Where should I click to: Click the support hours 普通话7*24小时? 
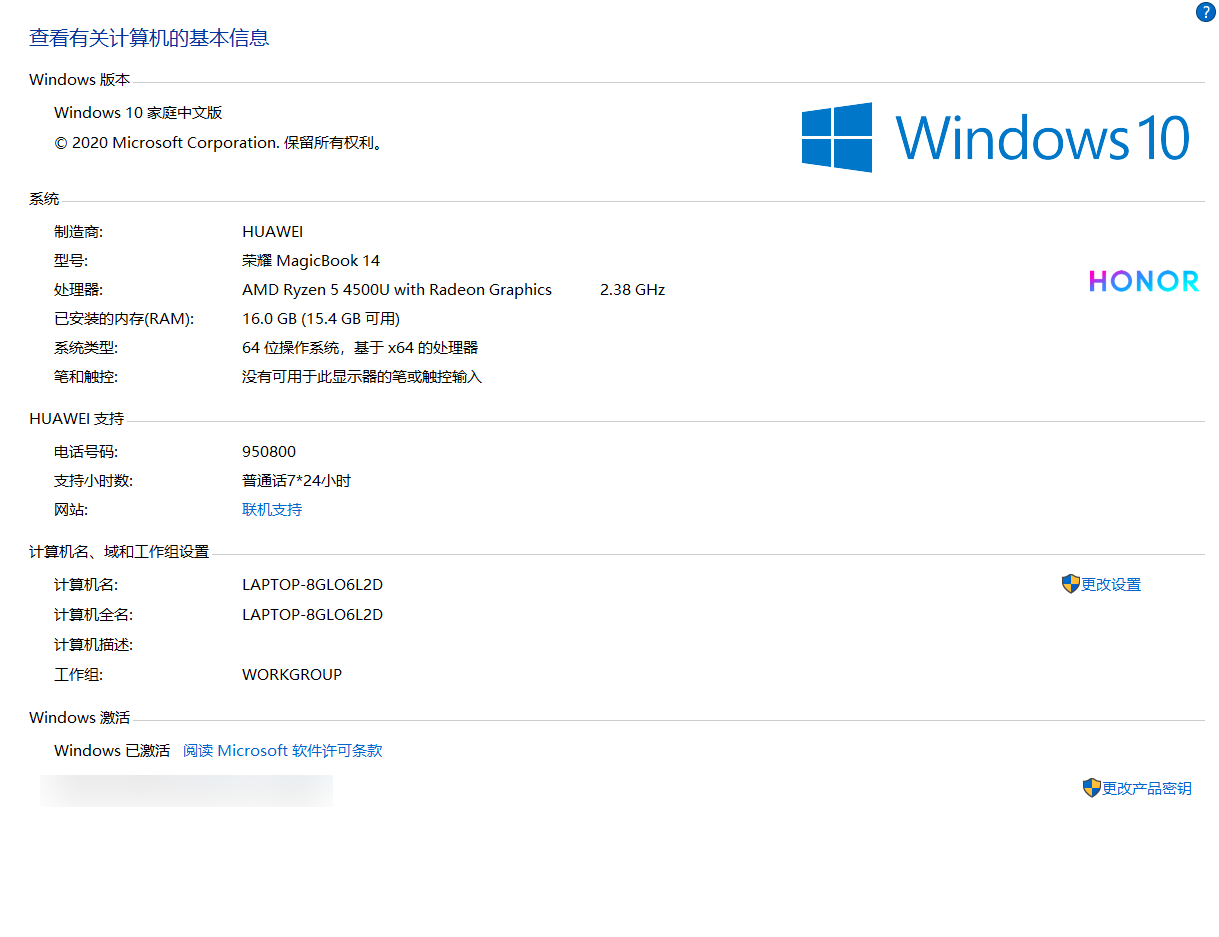(296, 481)
